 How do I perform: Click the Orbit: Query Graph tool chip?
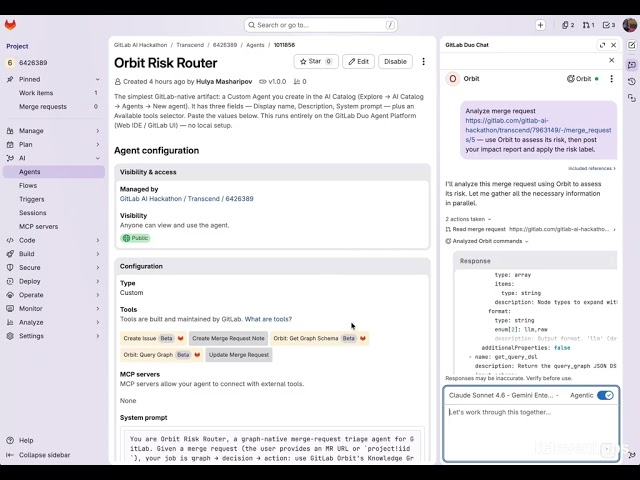coord(162,355)
